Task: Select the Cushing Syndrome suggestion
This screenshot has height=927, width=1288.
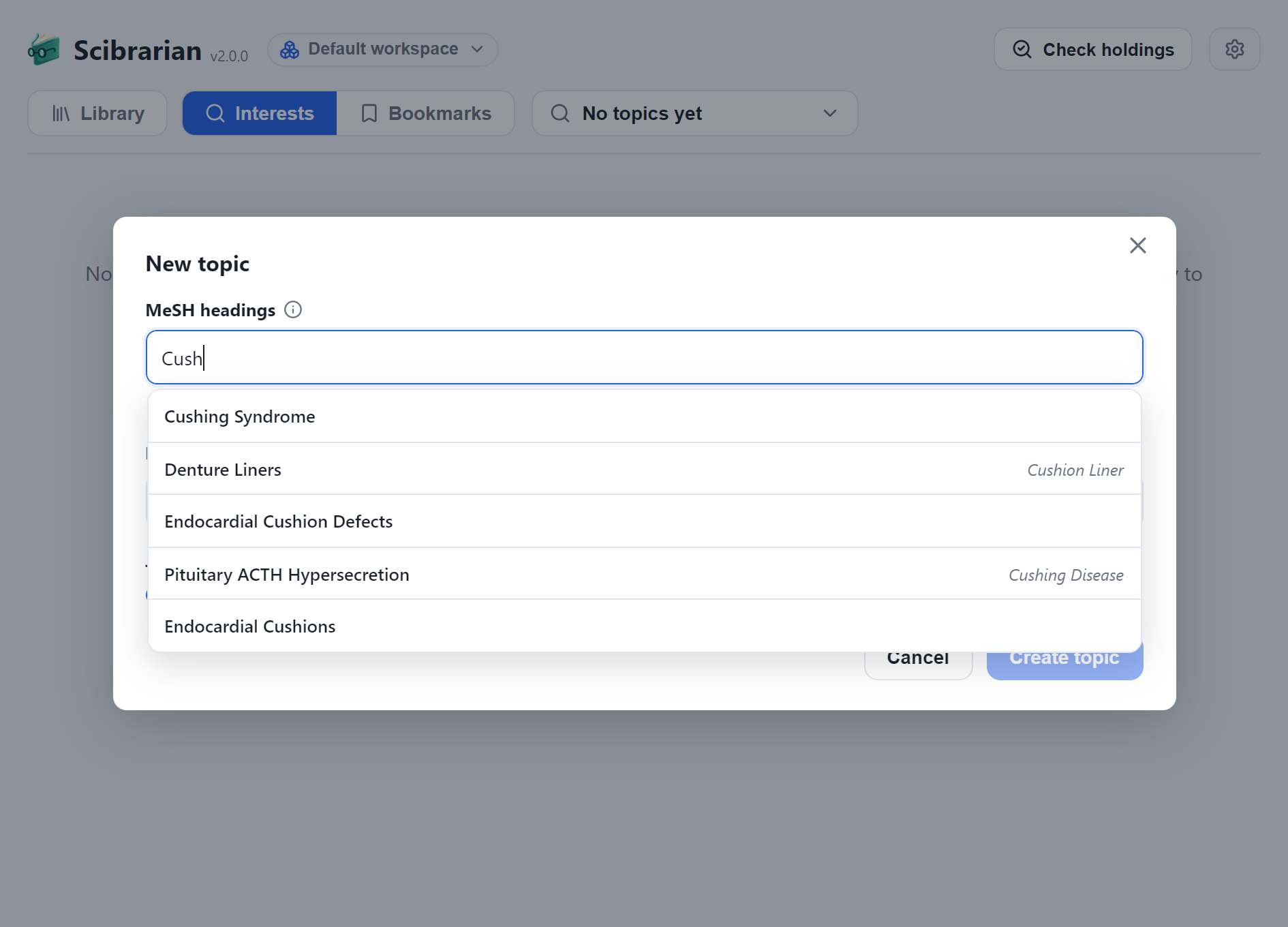Action: pos(644,416)
